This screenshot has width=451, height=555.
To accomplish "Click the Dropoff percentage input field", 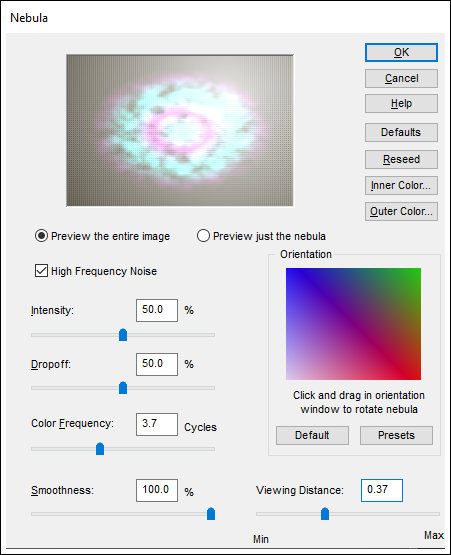I will coord(157,364).
